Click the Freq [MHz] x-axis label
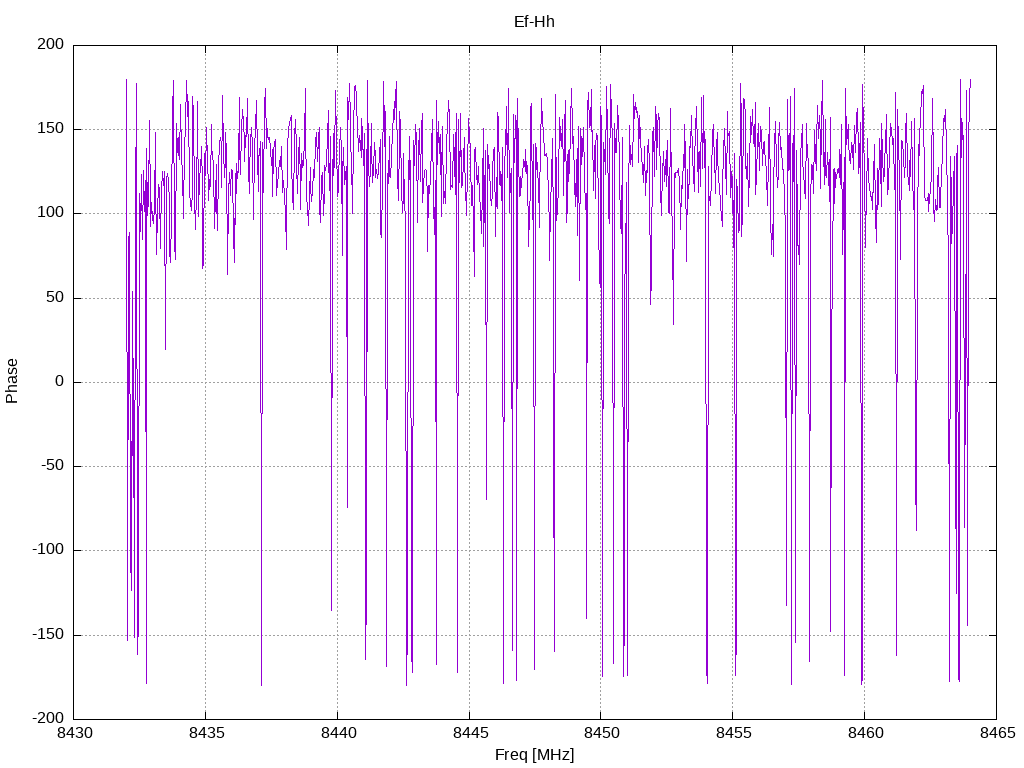Viewport: 1024px width, 768px height. click(x=534, y=755)
